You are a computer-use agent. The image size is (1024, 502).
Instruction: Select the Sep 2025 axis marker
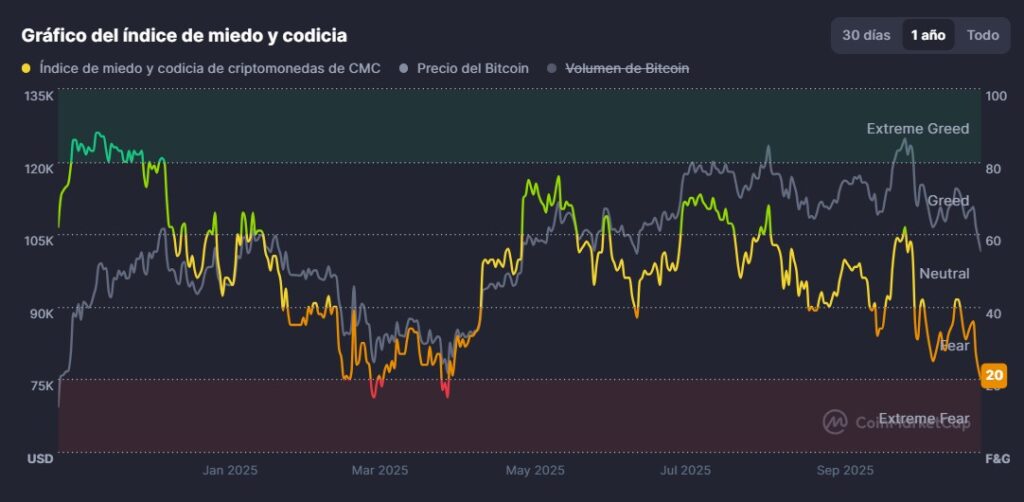[845, 470]
